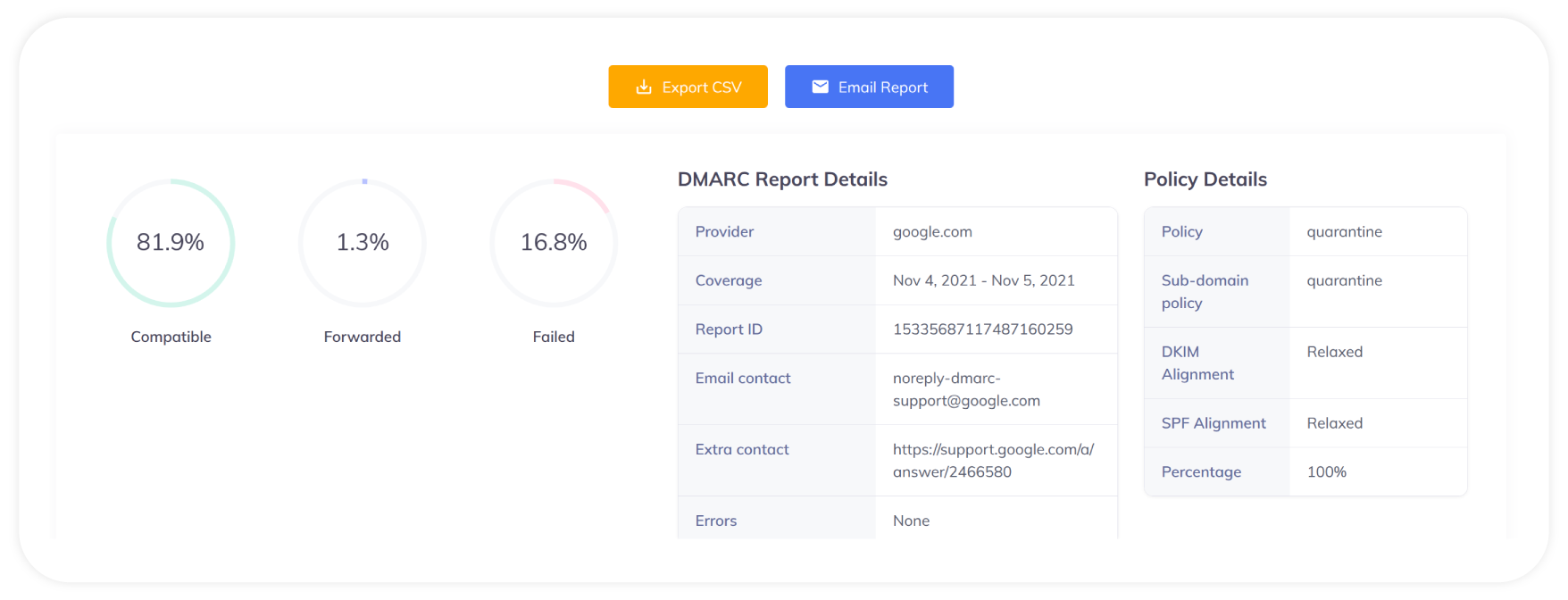Click the envelope icon in Email Report
This screenshot has width=1568, height=600.
tap(820, 87)
